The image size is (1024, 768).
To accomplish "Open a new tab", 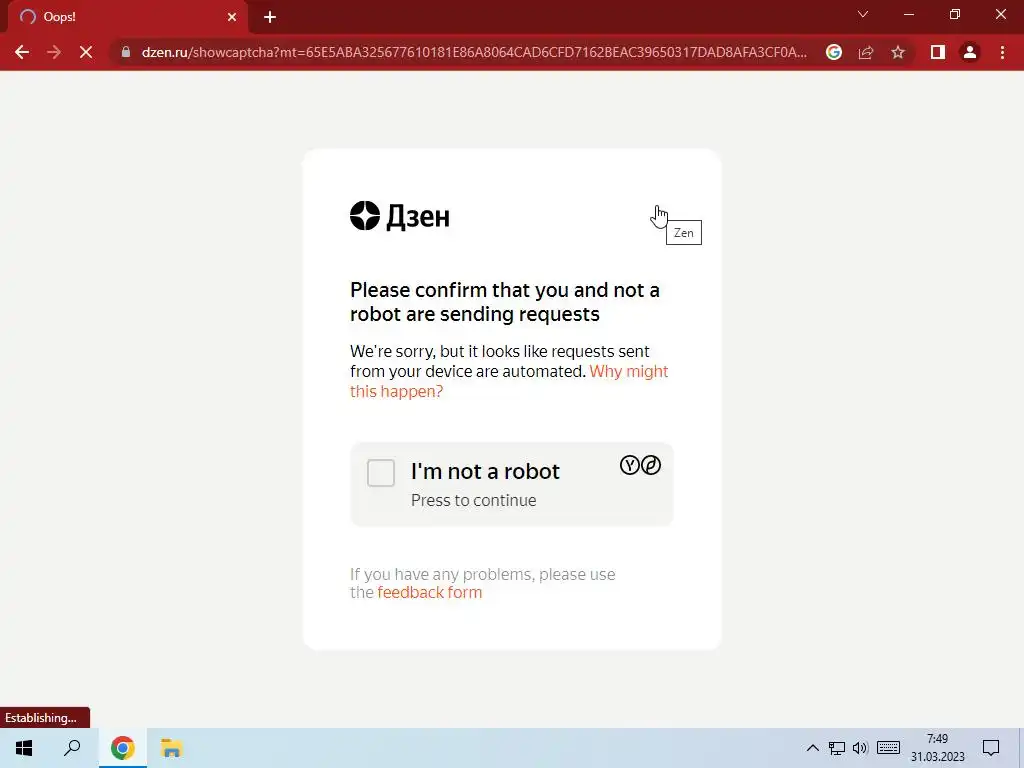I will point(270,17).
